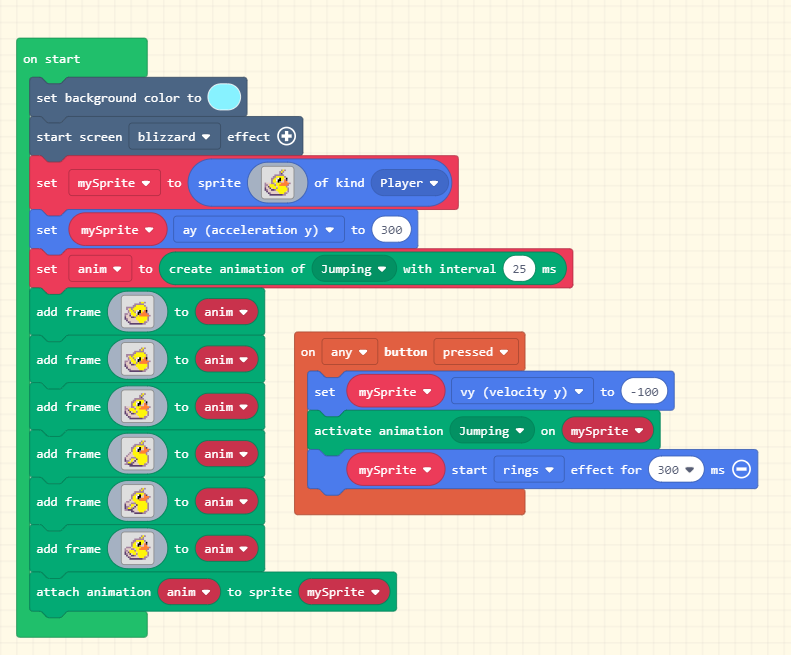Click the 'on start' block header
This screenshot has width=791, height=655.
[52, 59]
